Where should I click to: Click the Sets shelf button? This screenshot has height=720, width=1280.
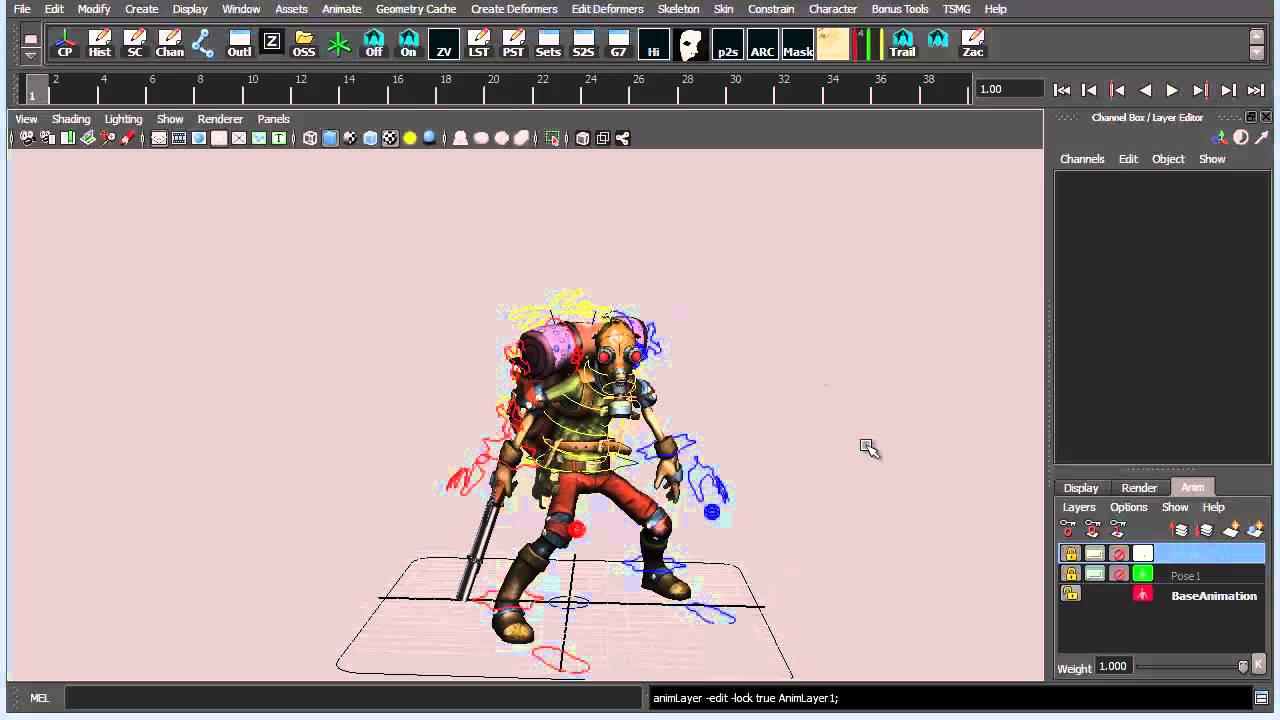[x=548, y=44]
